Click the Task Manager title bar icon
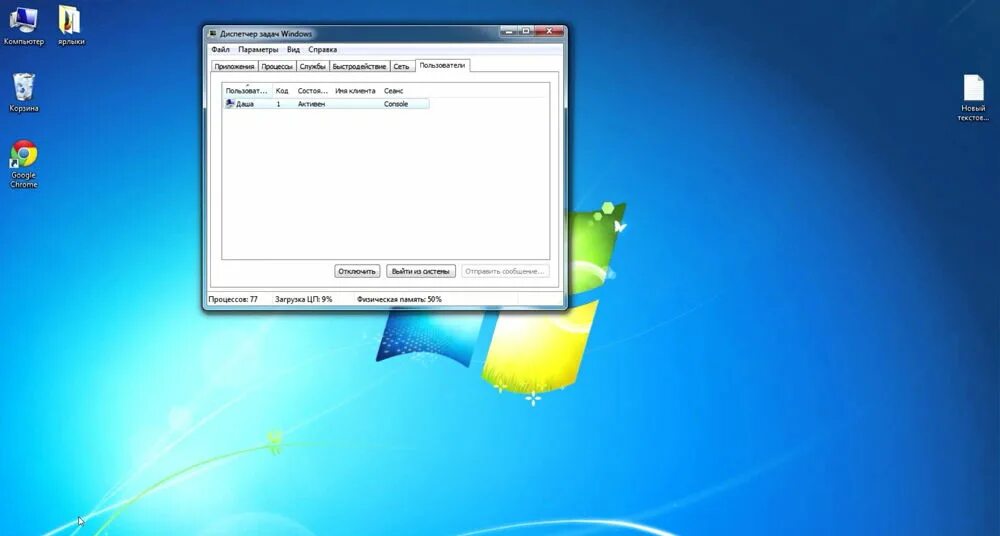 213,33
